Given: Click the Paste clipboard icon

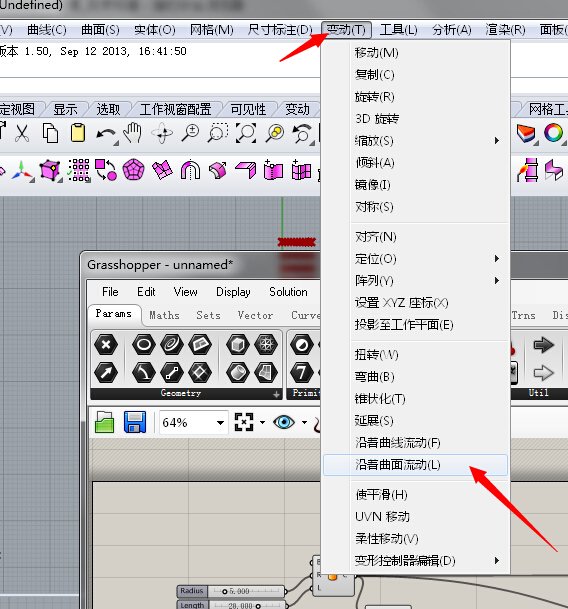Looking at the screenshot, I should click(78, 133).
